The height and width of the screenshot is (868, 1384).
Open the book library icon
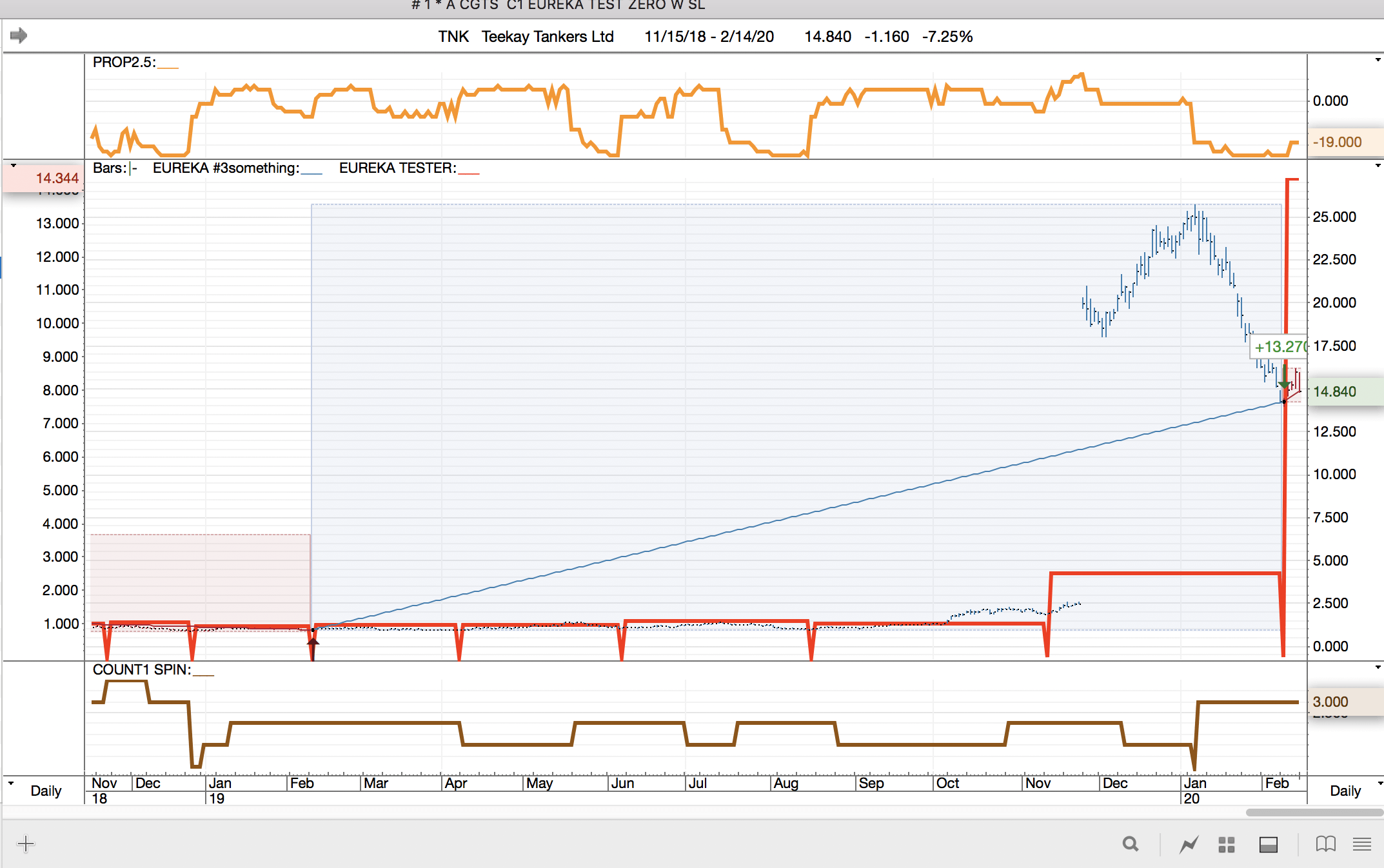coord(1325,843)
